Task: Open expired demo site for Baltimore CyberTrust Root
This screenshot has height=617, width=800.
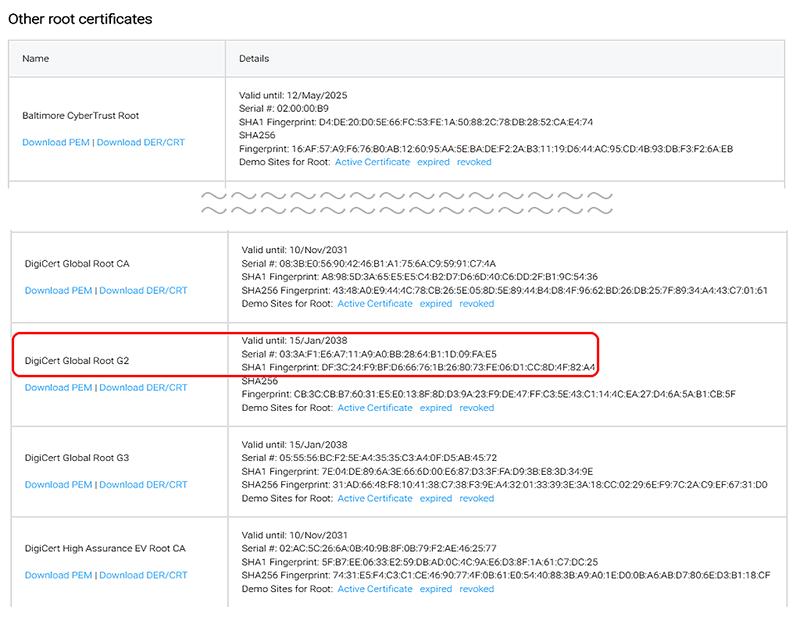Action: (x=433, y=162)
